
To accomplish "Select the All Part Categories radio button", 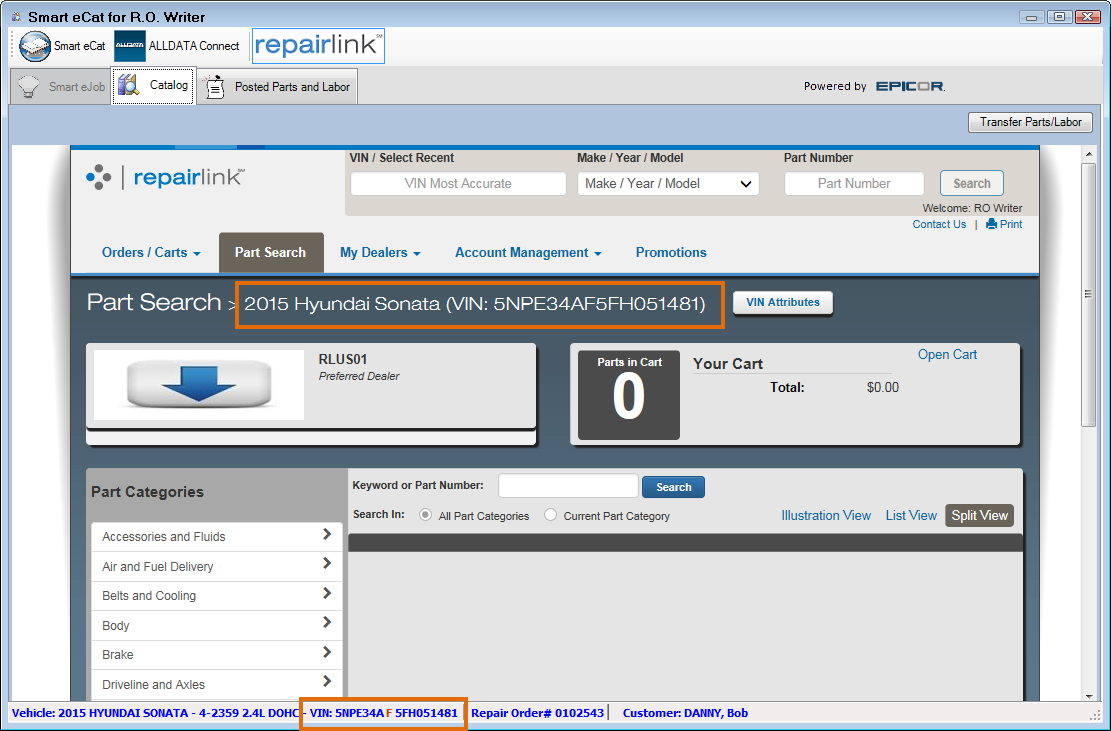I will (x=426, y=516).
